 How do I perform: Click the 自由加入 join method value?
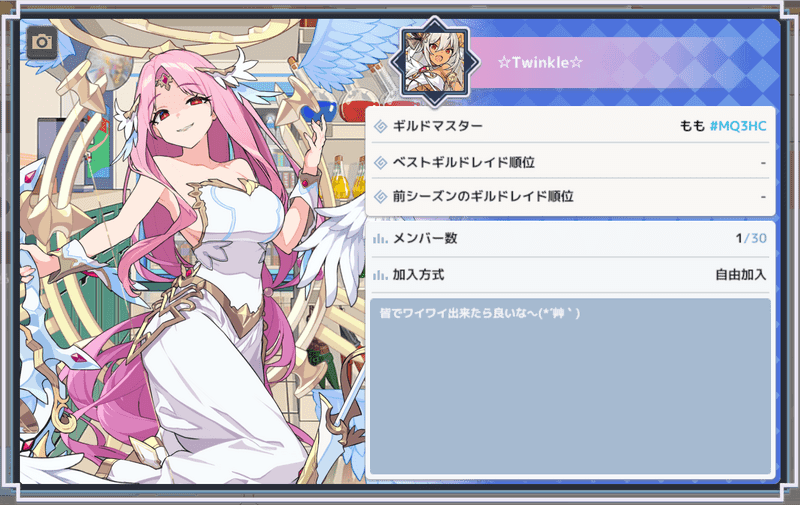click(741, 275)
